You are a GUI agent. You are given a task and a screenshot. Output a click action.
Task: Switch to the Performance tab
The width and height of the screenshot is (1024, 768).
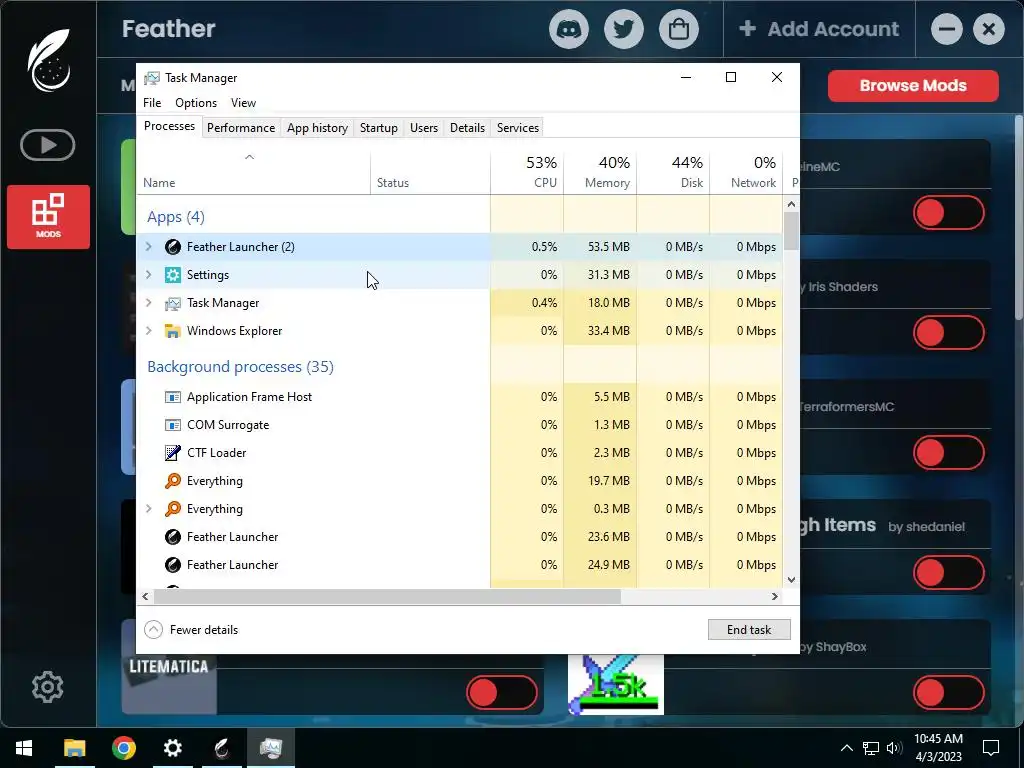point(241,128)
